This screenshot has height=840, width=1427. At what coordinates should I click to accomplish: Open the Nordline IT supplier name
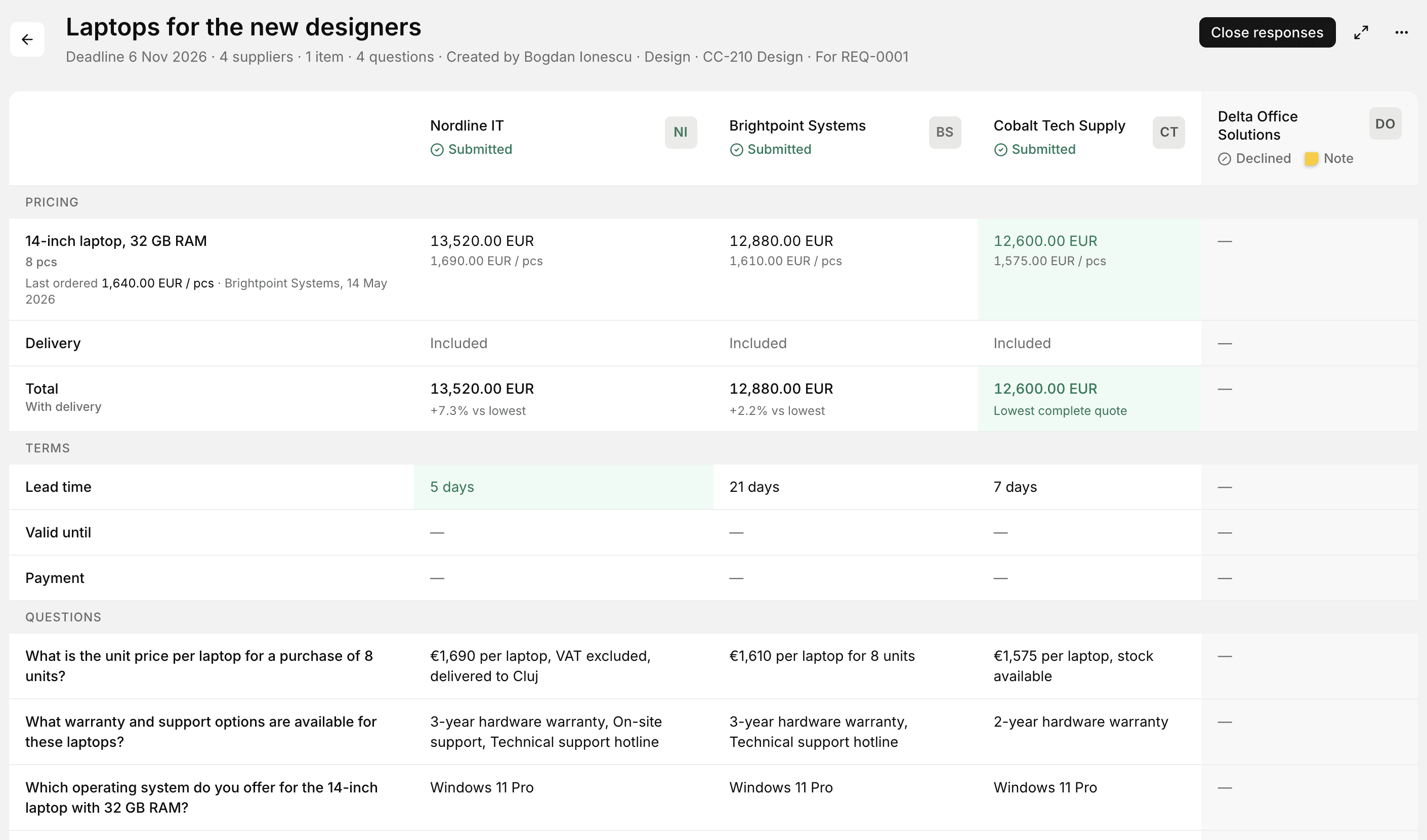[x=467, y=125]
